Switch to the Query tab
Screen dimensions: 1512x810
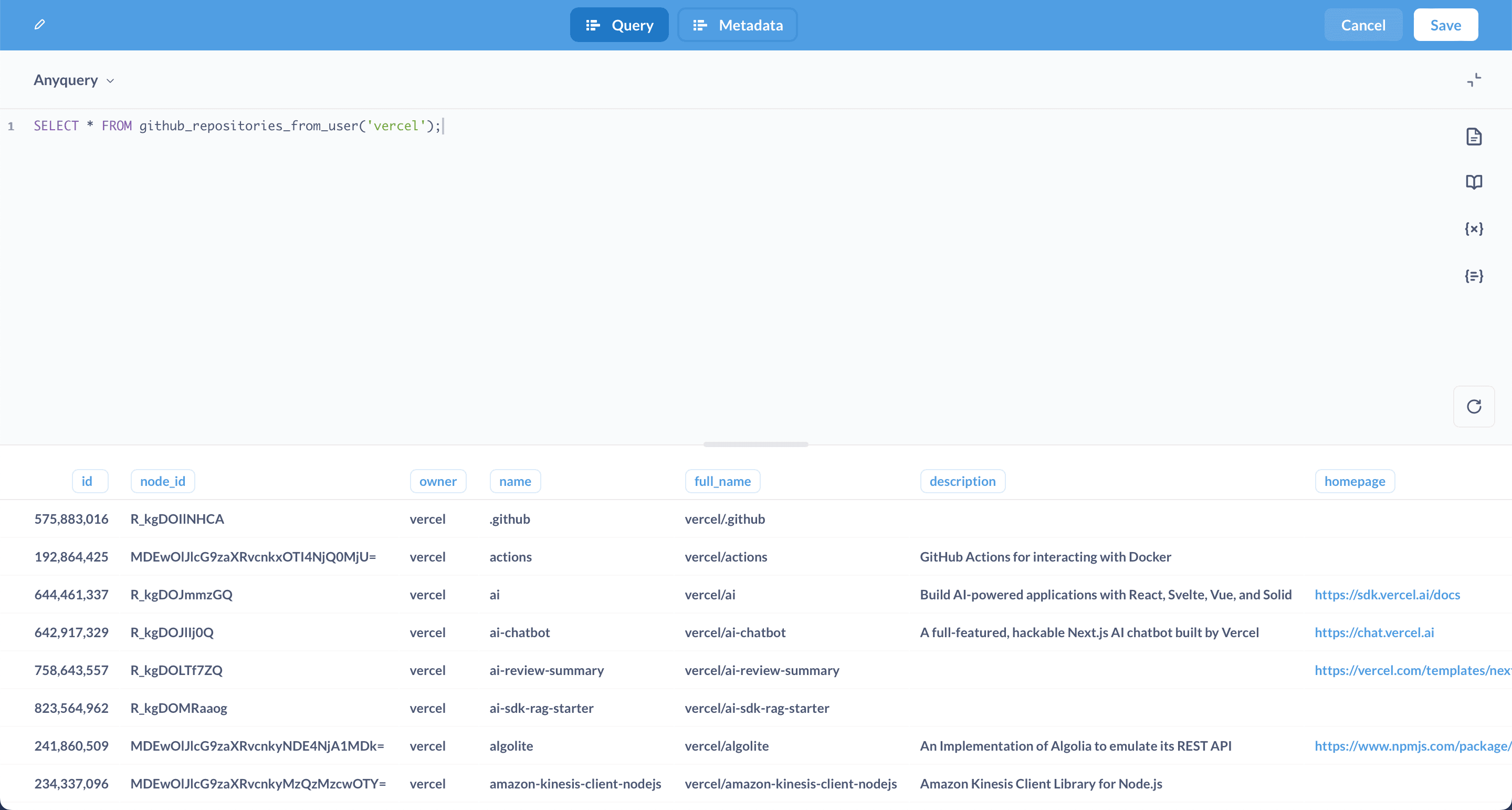point(619,25)
